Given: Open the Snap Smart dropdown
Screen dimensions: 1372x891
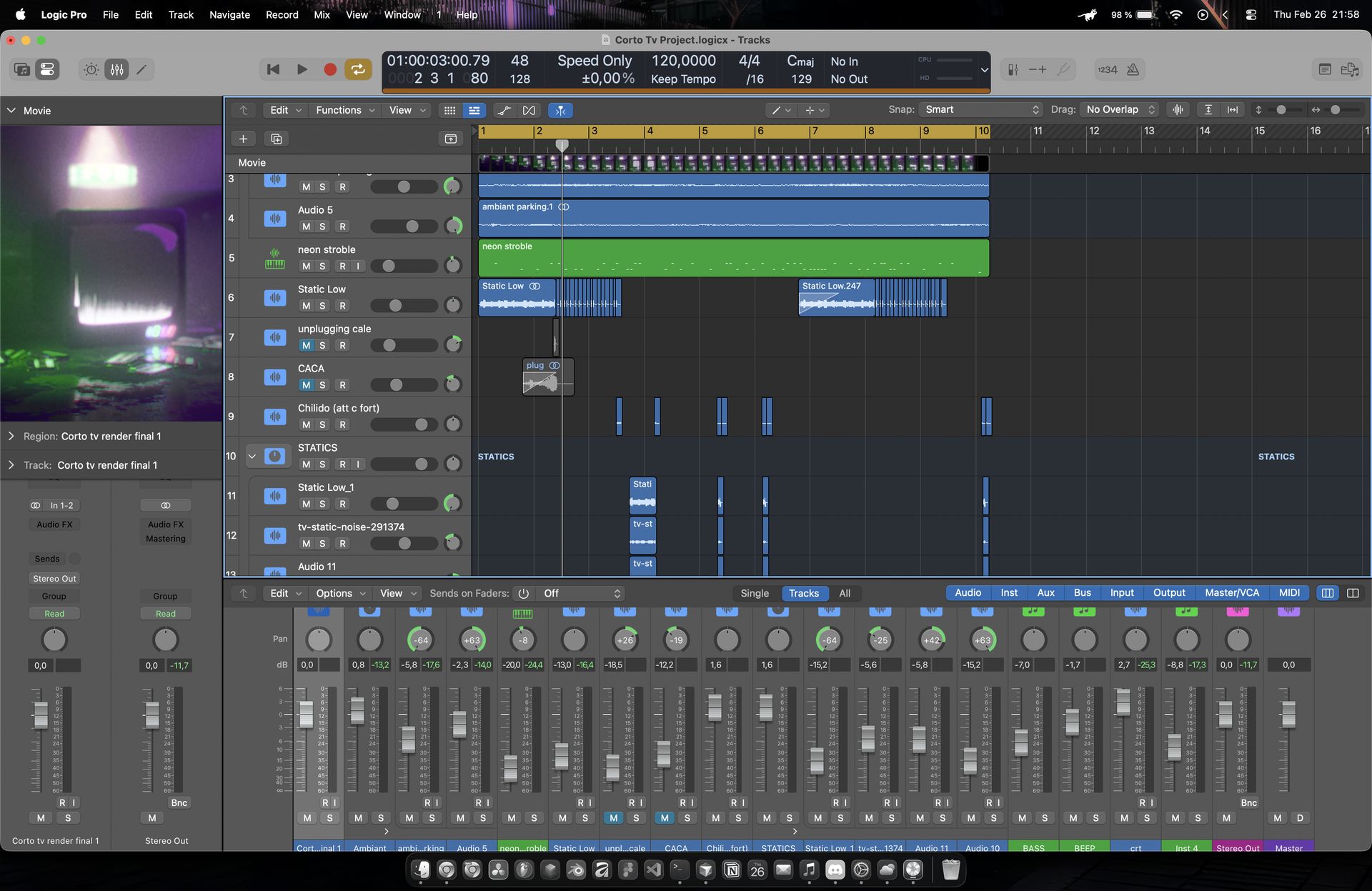Looking at the screenshot, I should (981, 109).
